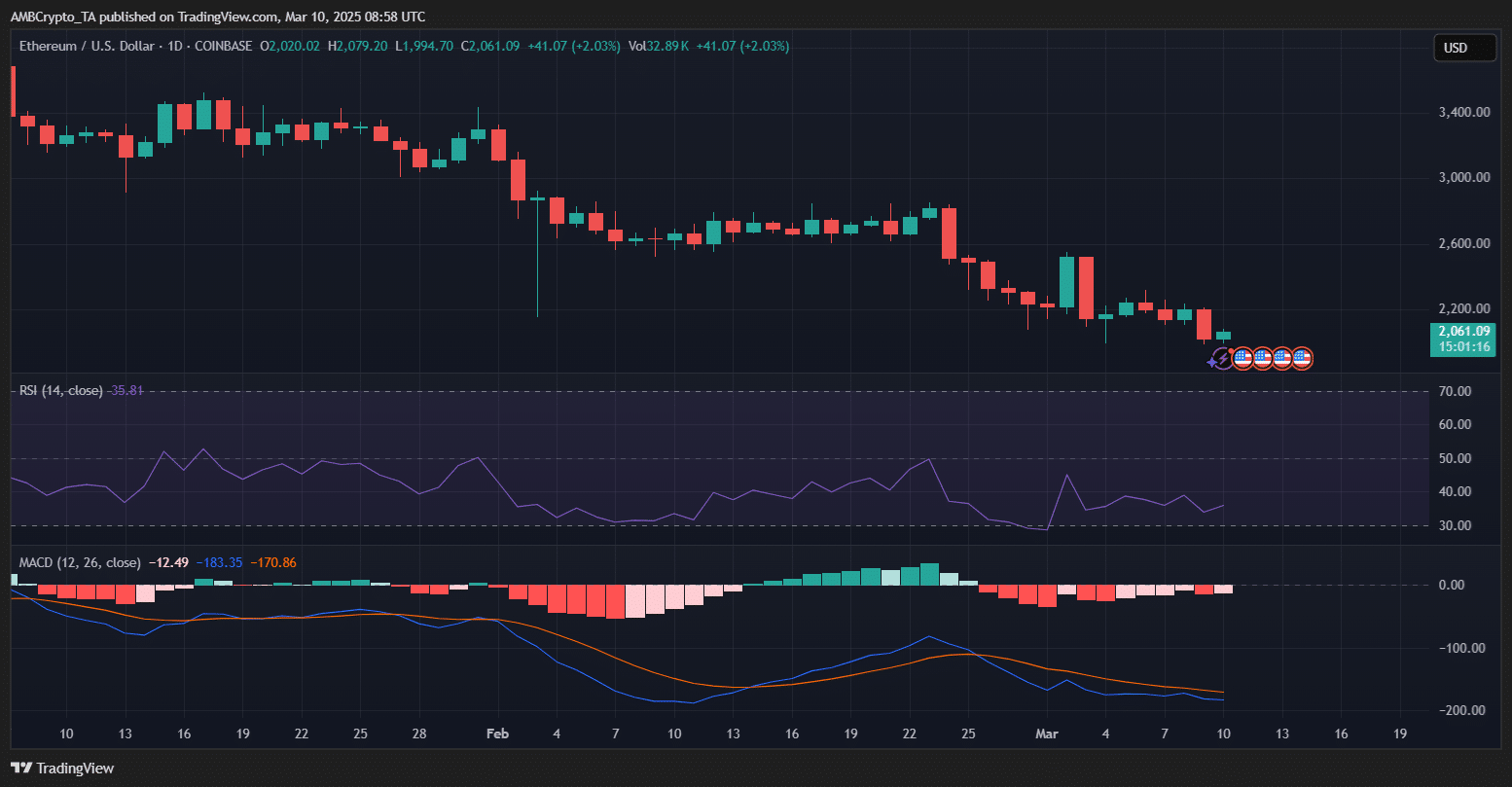1512x787 pixels.
Task: Click the second US flag event marker
Action: 1263,358
